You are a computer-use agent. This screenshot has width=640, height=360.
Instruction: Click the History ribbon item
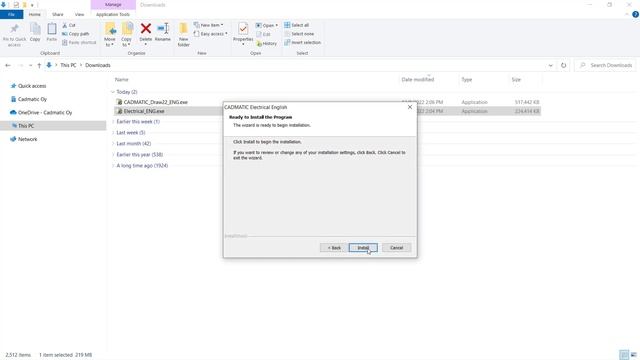[267, 43]
